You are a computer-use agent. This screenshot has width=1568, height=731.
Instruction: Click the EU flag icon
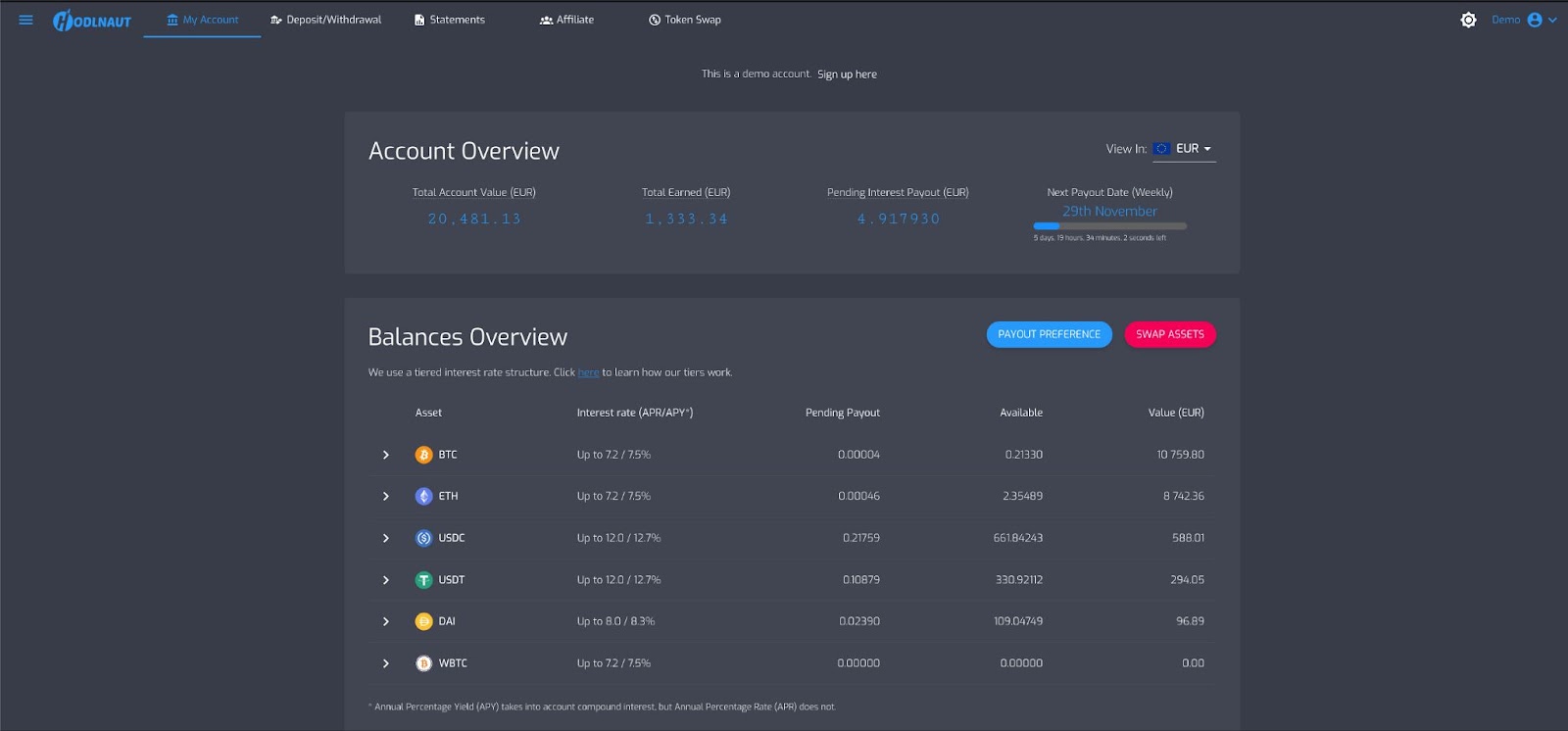pos(1161,149)
